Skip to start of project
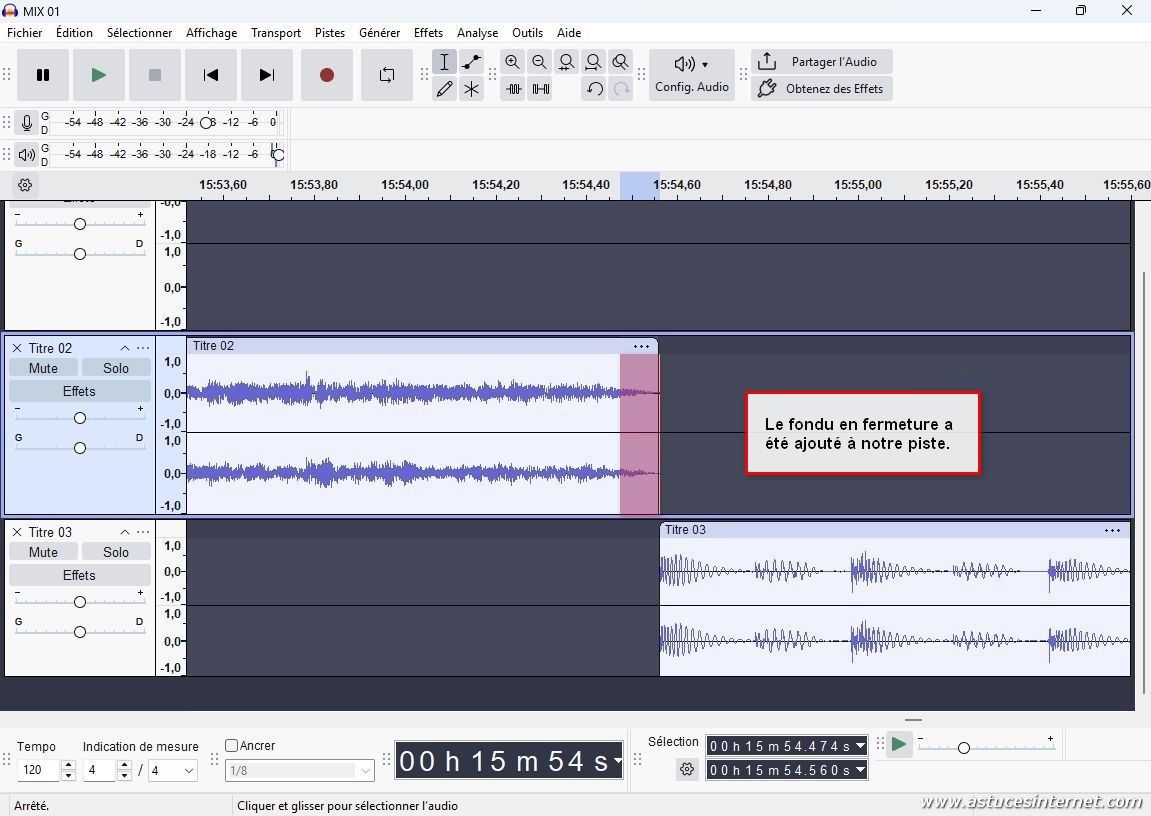This screenshot has height=816, width=1151. pyautogui.click(x=210, y=75)
